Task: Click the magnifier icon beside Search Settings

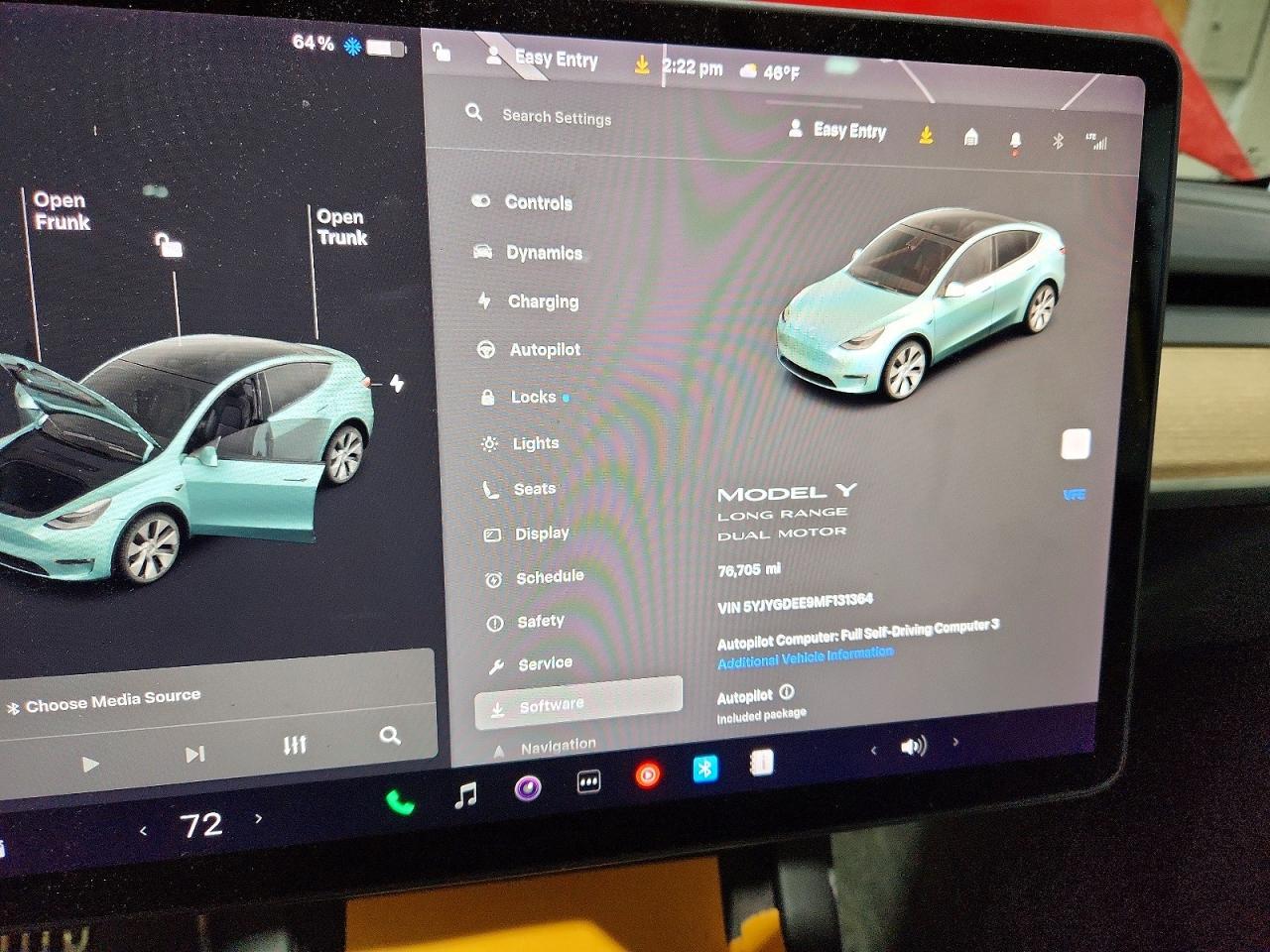Action: (474, 112)
